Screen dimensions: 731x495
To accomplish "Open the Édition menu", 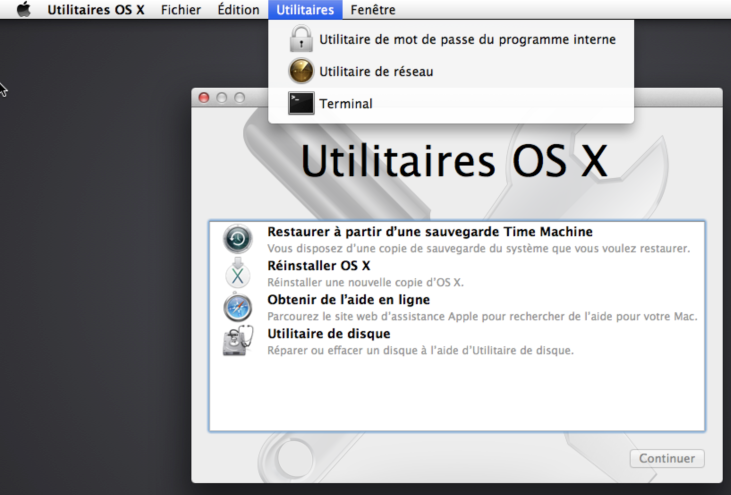I will [238, 9].
